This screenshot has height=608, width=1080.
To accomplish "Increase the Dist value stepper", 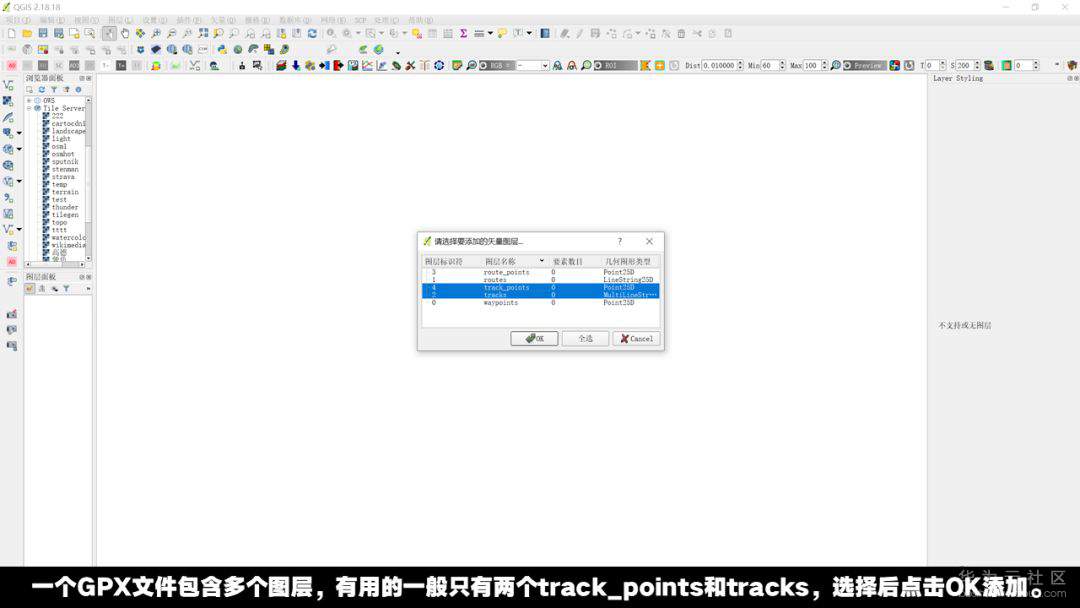I will [x=740, y=63].
